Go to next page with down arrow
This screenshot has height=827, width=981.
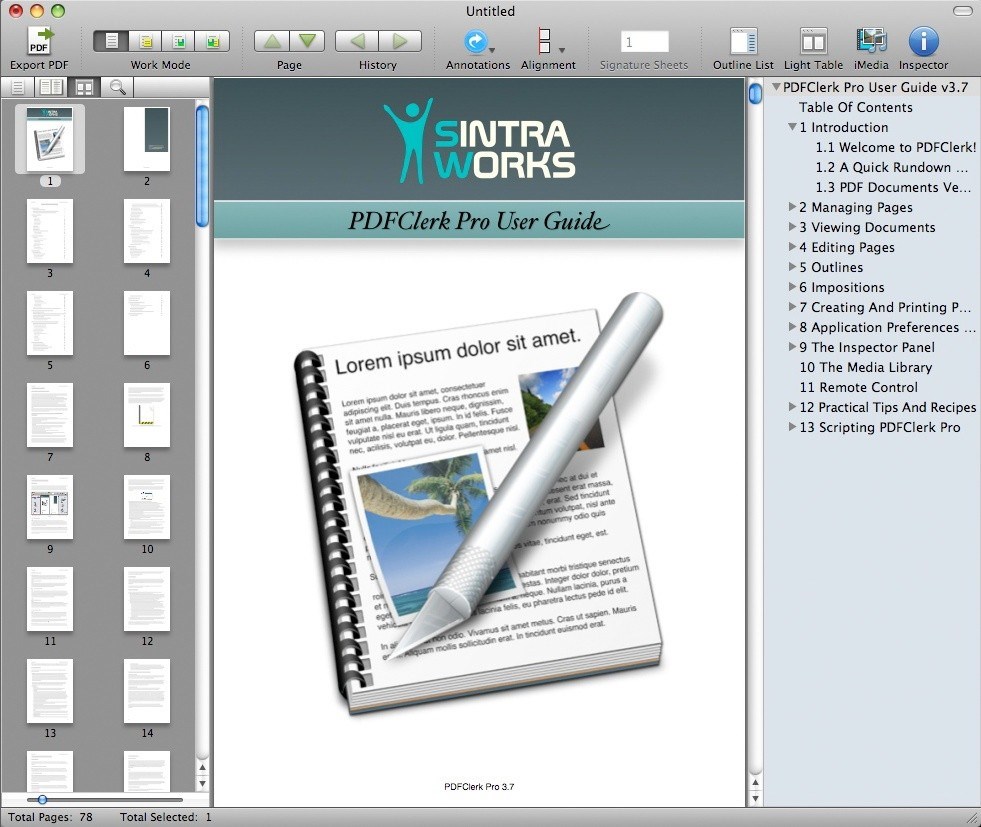(x=307, y=41)
